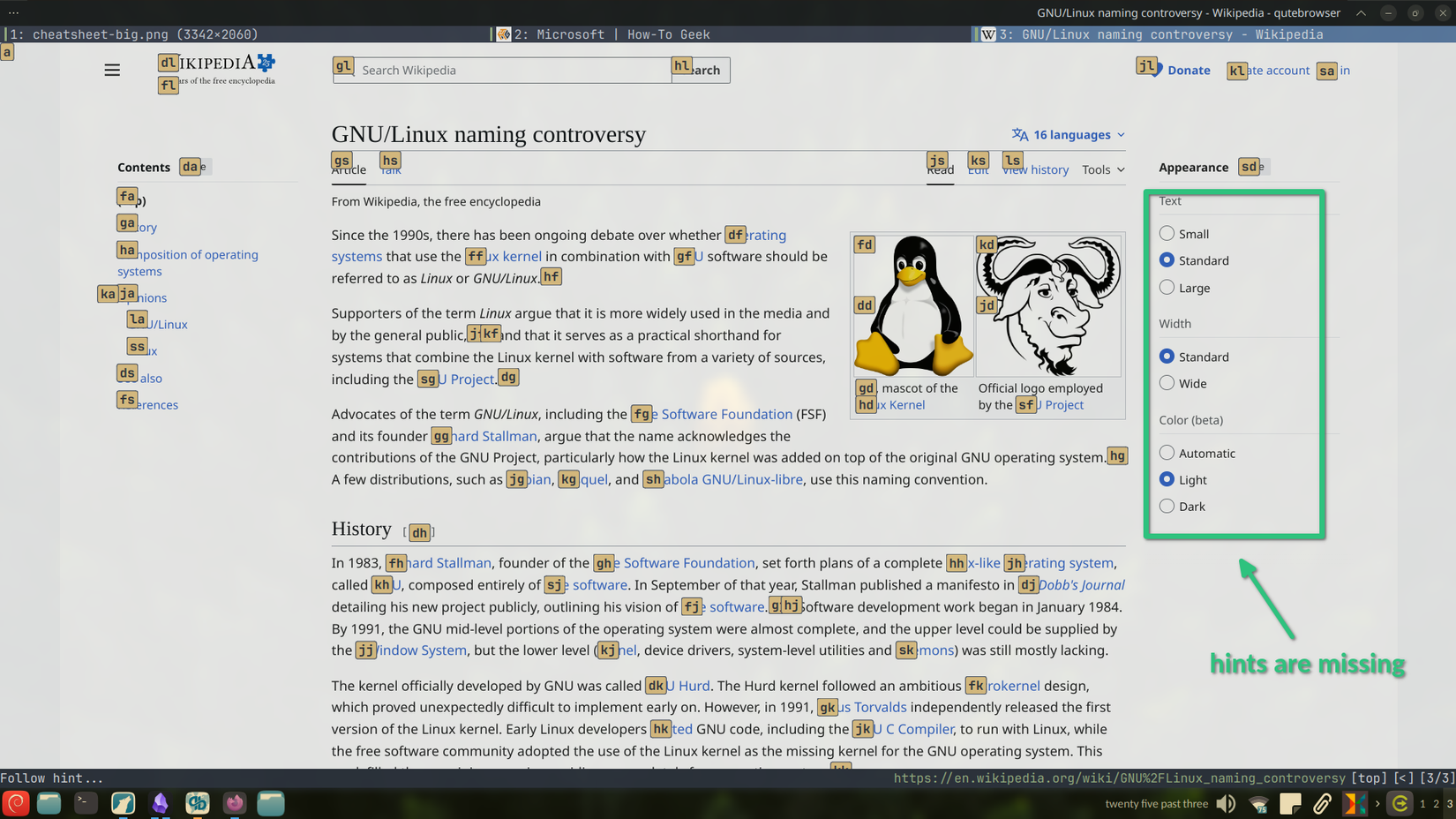Switch to the Talk tab
This screenshot has height=819, width=1456.
coord(391,169)
